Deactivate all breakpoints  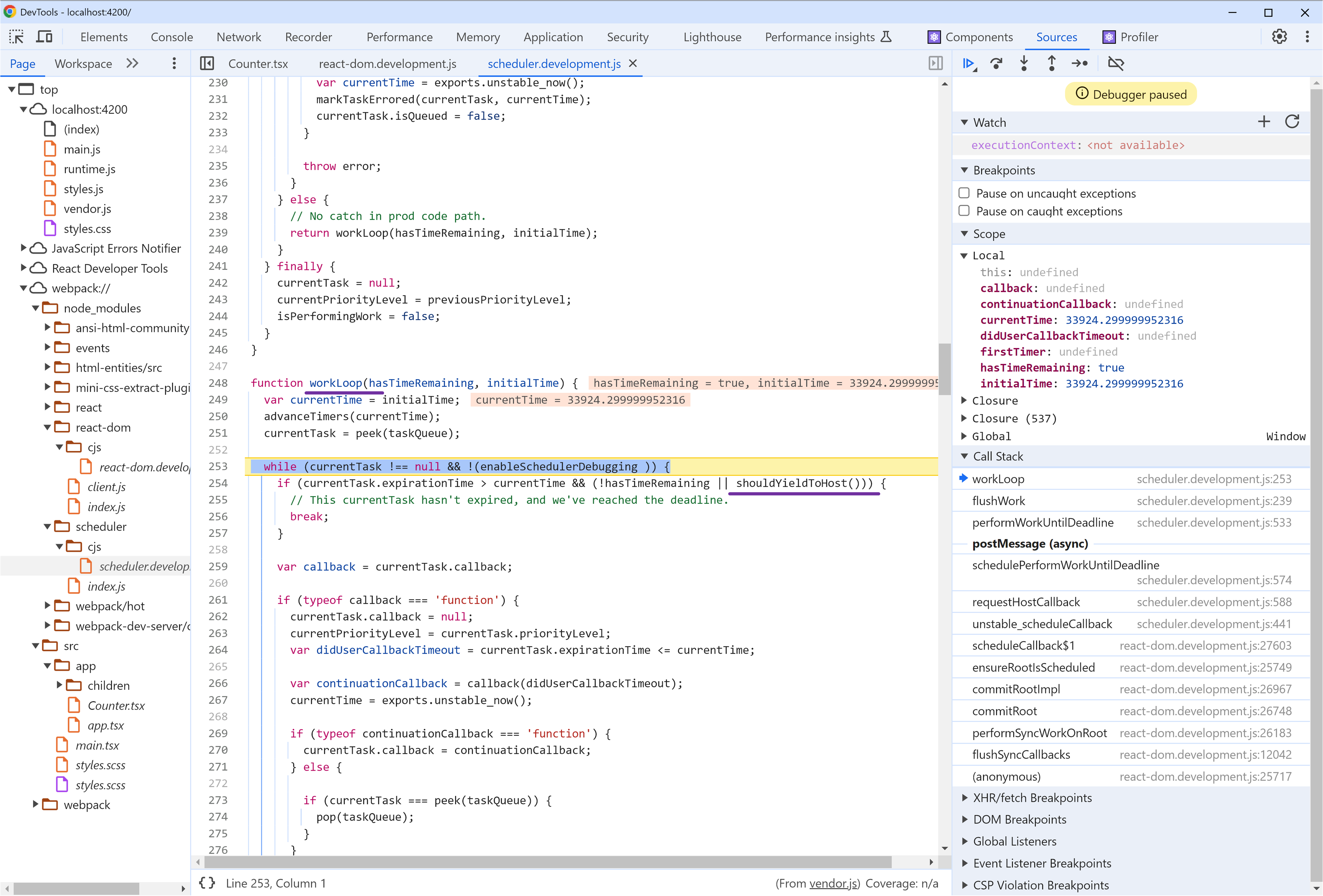coord(1116,63)
